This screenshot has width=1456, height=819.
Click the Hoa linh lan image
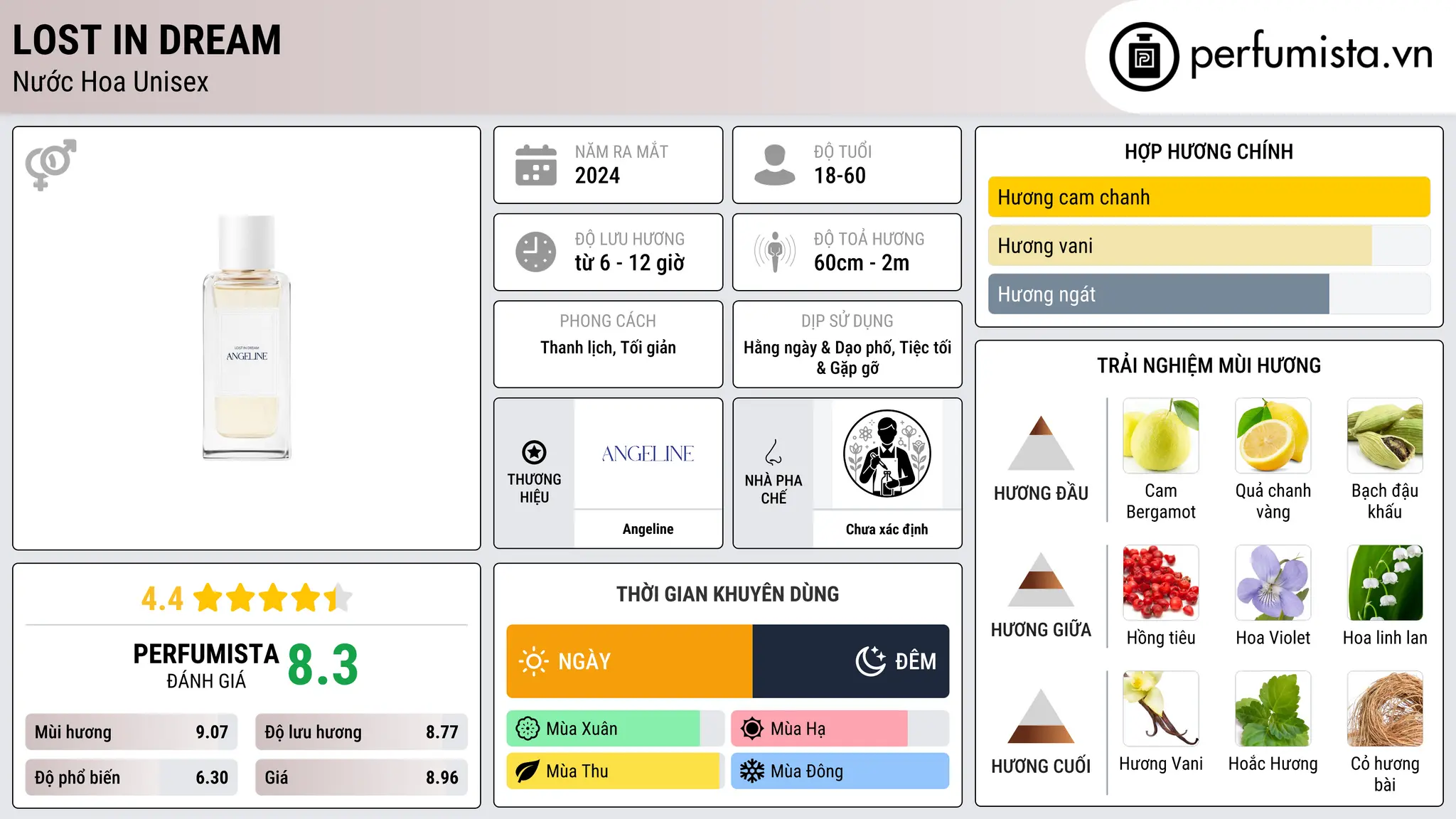(x=1385, y=583)
